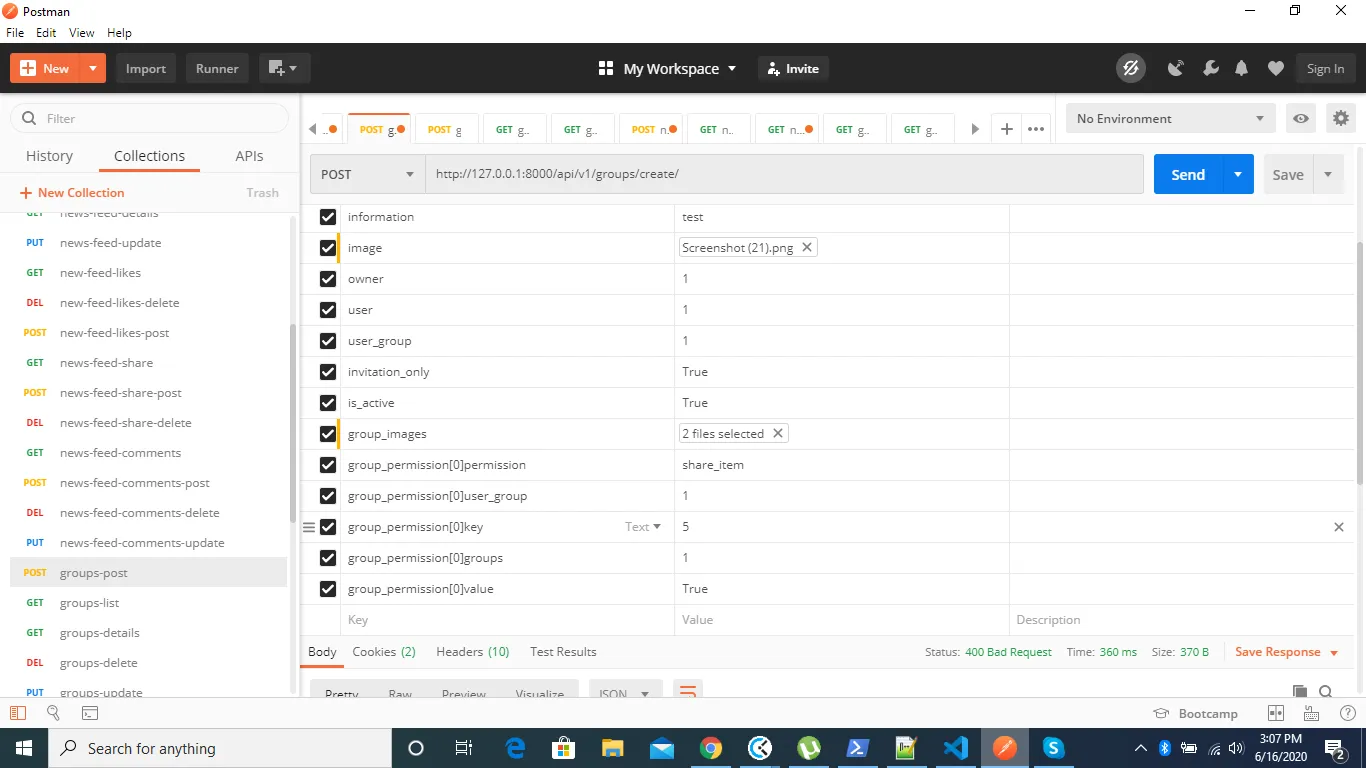Click the request URL input field
The height and width of the screenshot is (768, 1366).
pyautogui.click(x=785, y=174)
